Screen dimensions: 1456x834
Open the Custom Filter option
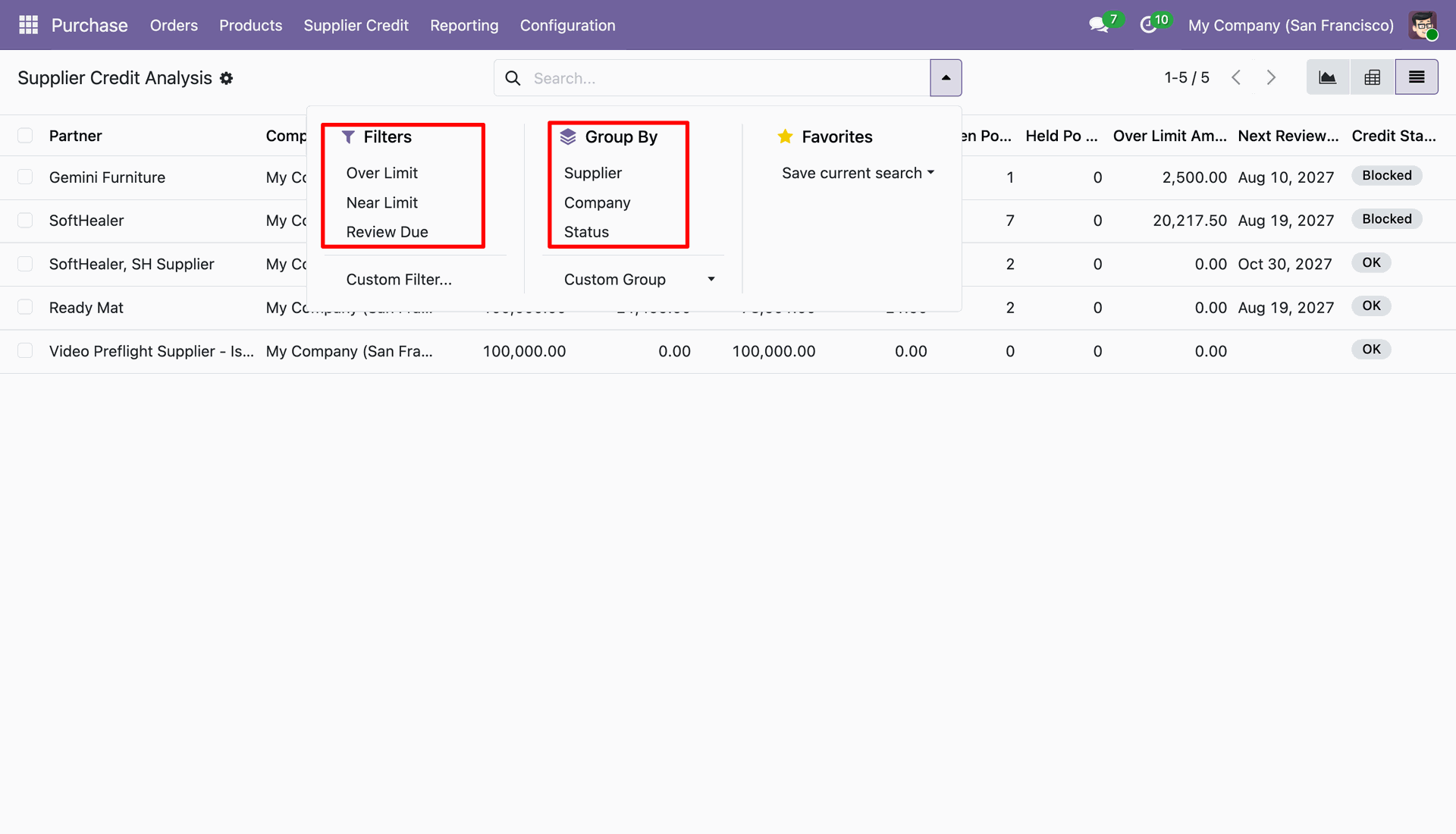coord(399,279)
